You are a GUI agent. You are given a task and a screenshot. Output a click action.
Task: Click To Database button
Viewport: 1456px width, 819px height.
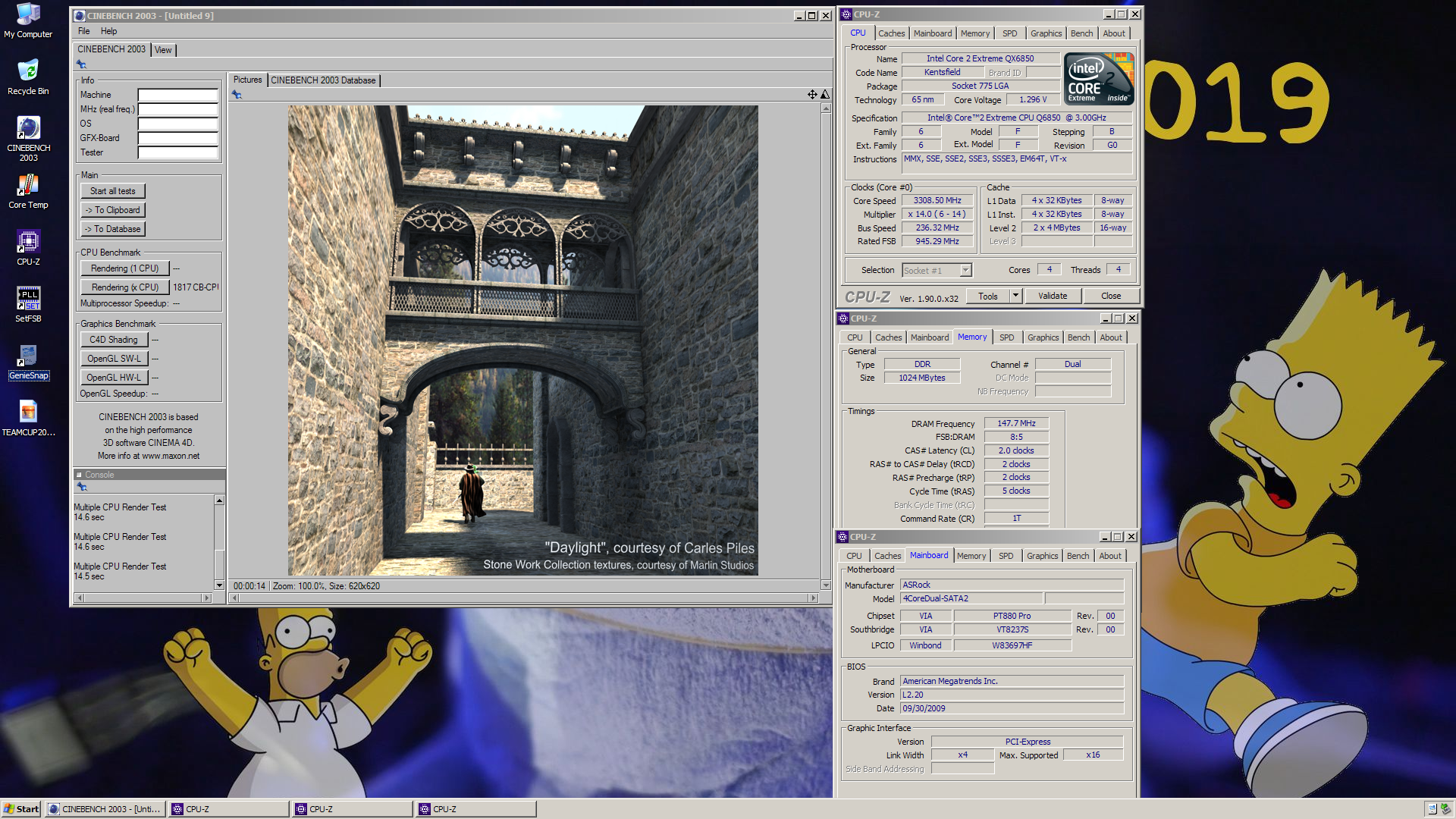pos(113,229)
